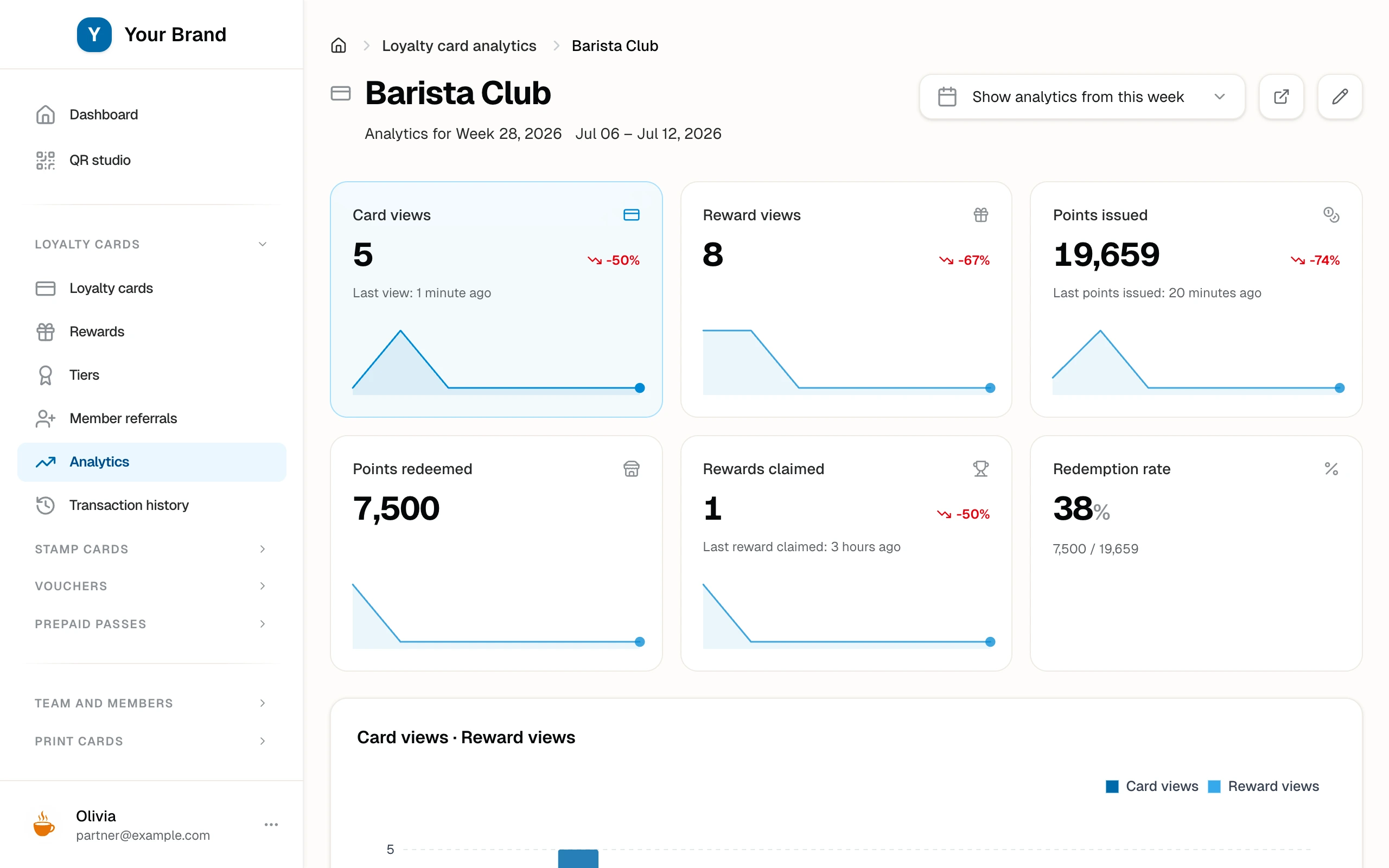Select the Card views metric tile
The height and width of the screenshot is (868, 1389).
[496, 299]
